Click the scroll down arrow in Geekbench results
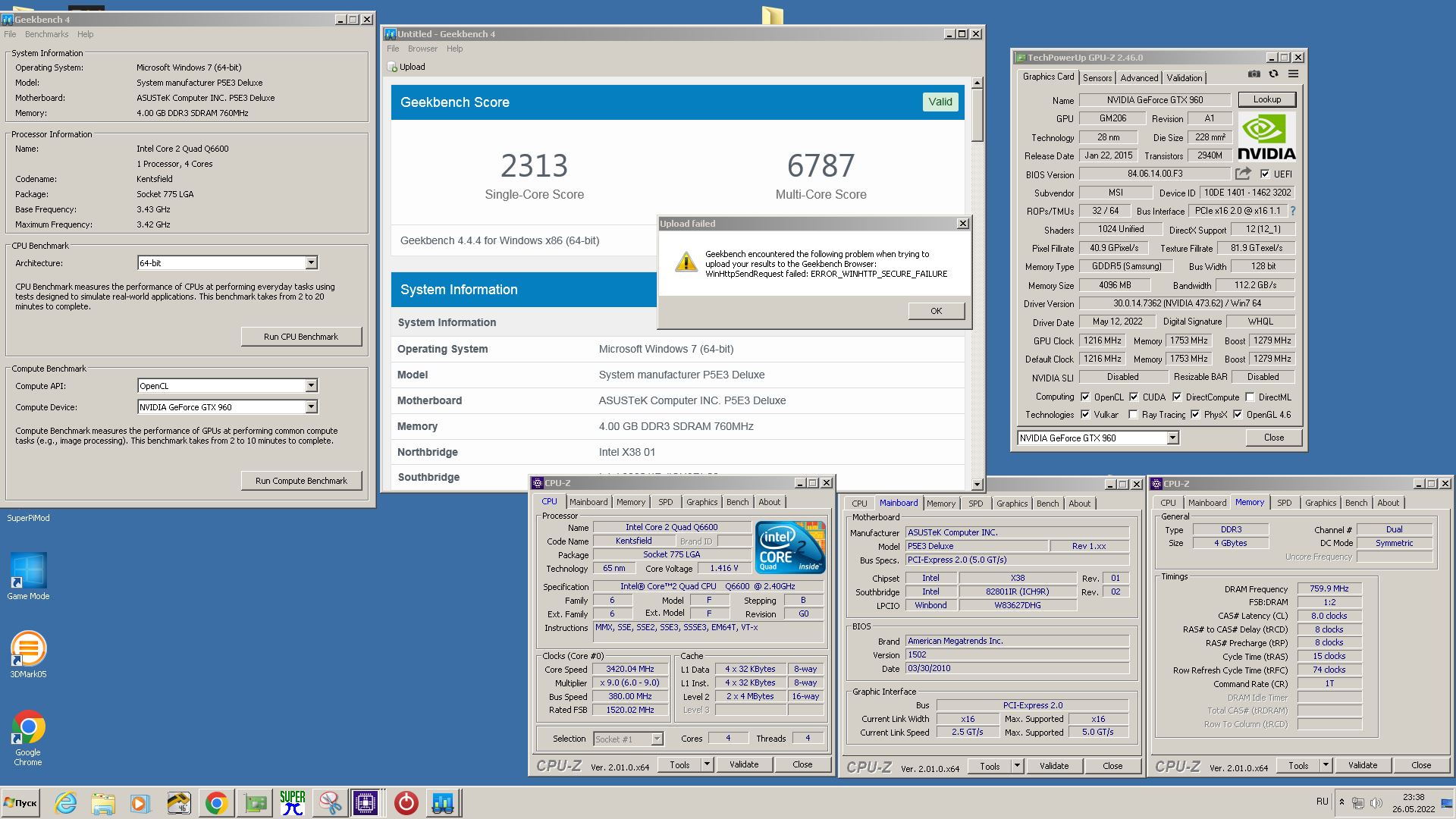The width and height of the screenshot is (1456, 819). (977, 484)
